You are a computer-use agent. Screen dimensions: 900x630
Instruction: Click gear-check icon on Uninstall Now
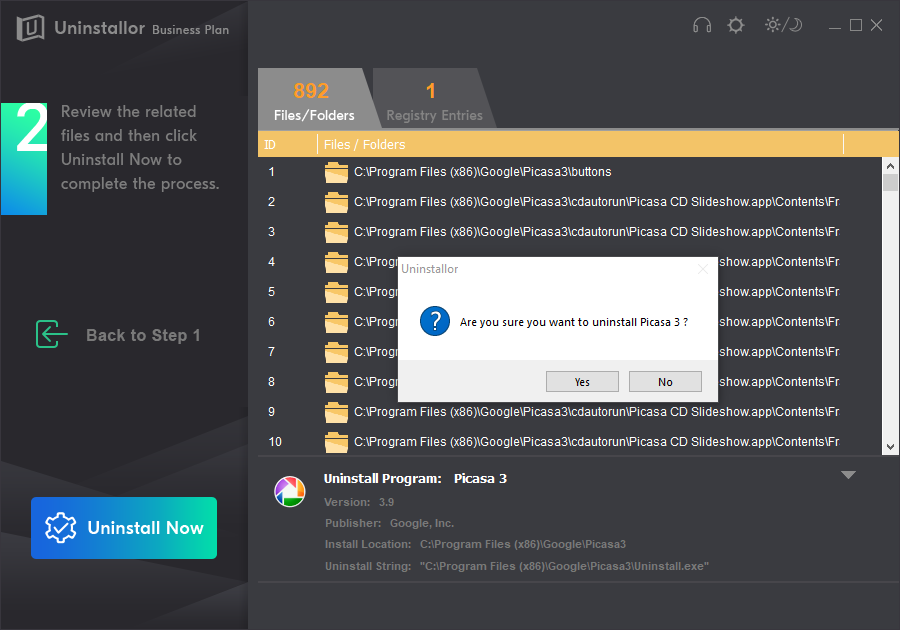tap(60, 528)
